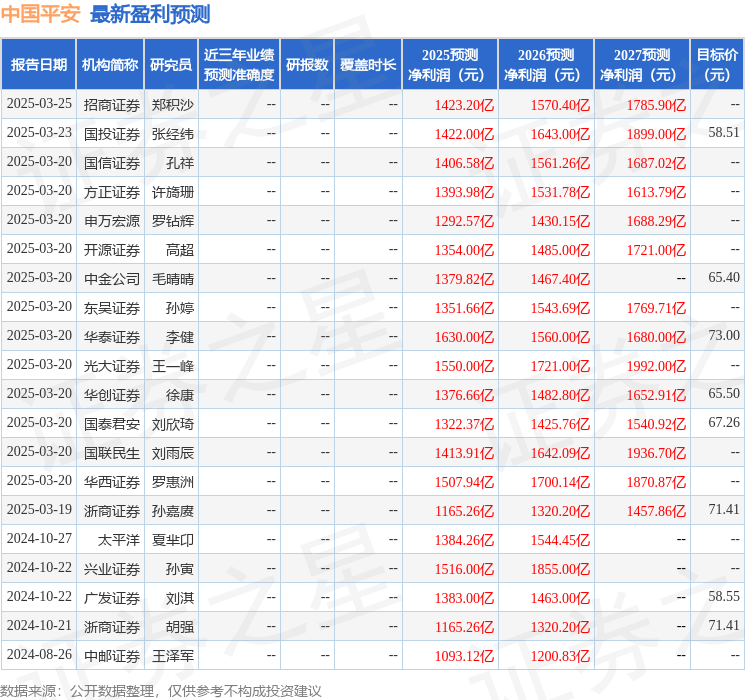The width and height of the screenshot is (745, 700).
Task: Click analyst name 许旖珊
Action: [173, 192]
